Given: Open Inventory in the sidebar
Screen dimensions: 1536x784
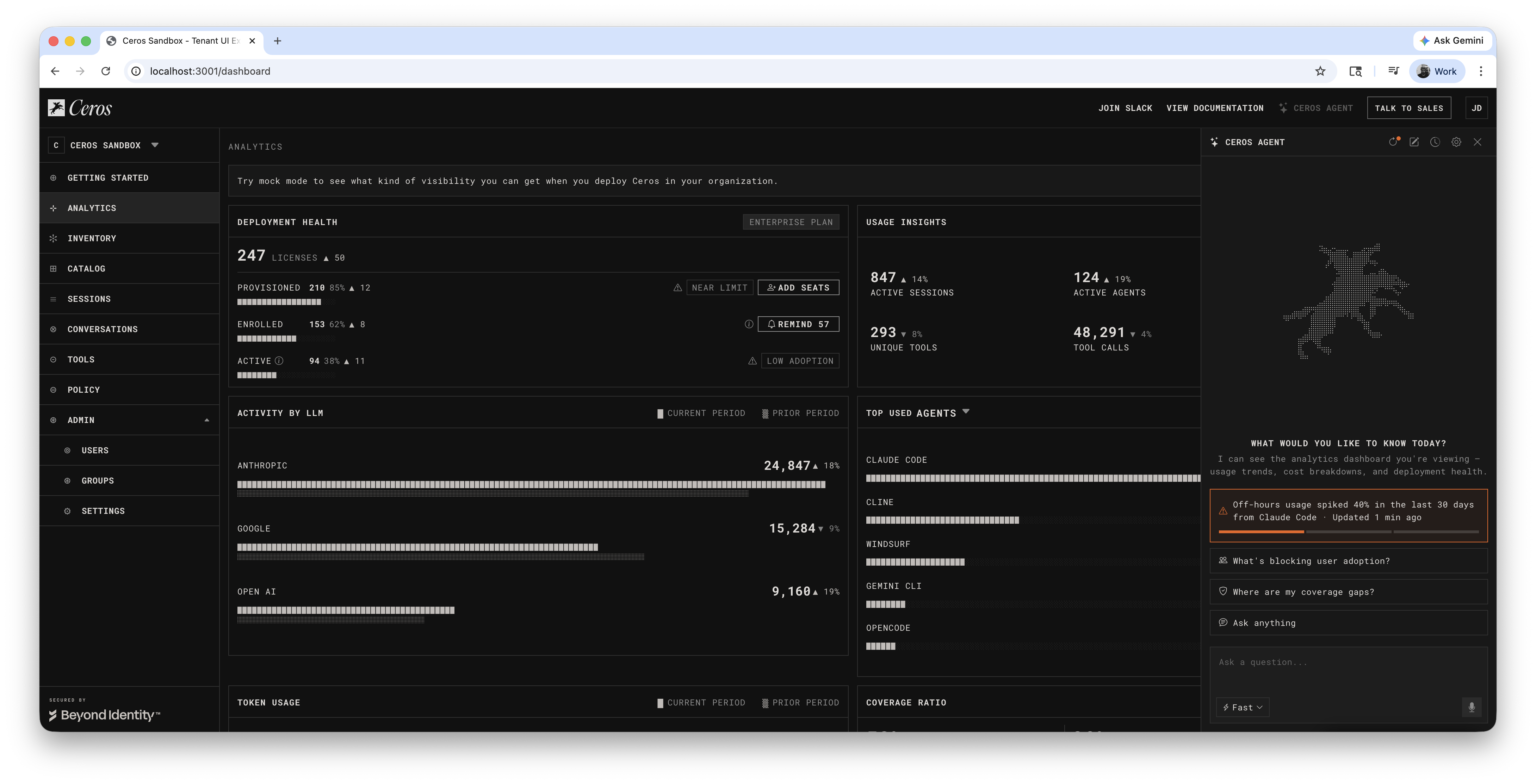Looking at the screenshot, I should click(x=92, y=238).
